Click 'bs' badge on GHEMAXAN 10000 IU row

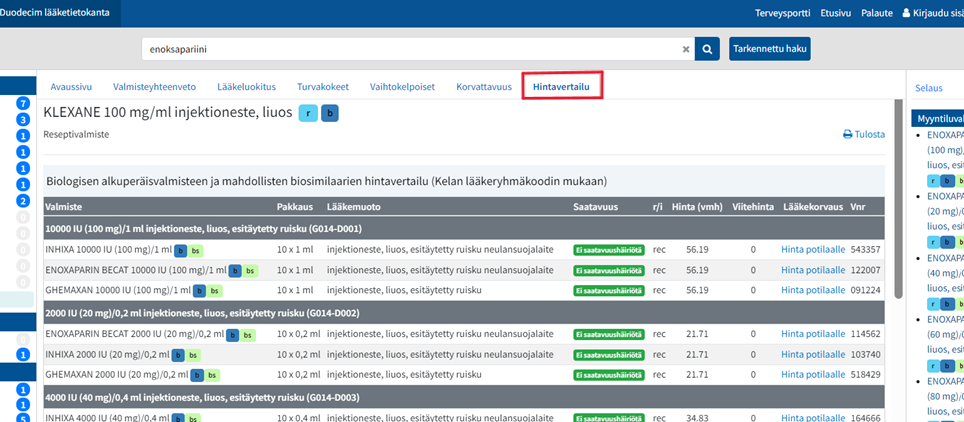[215, 290]
